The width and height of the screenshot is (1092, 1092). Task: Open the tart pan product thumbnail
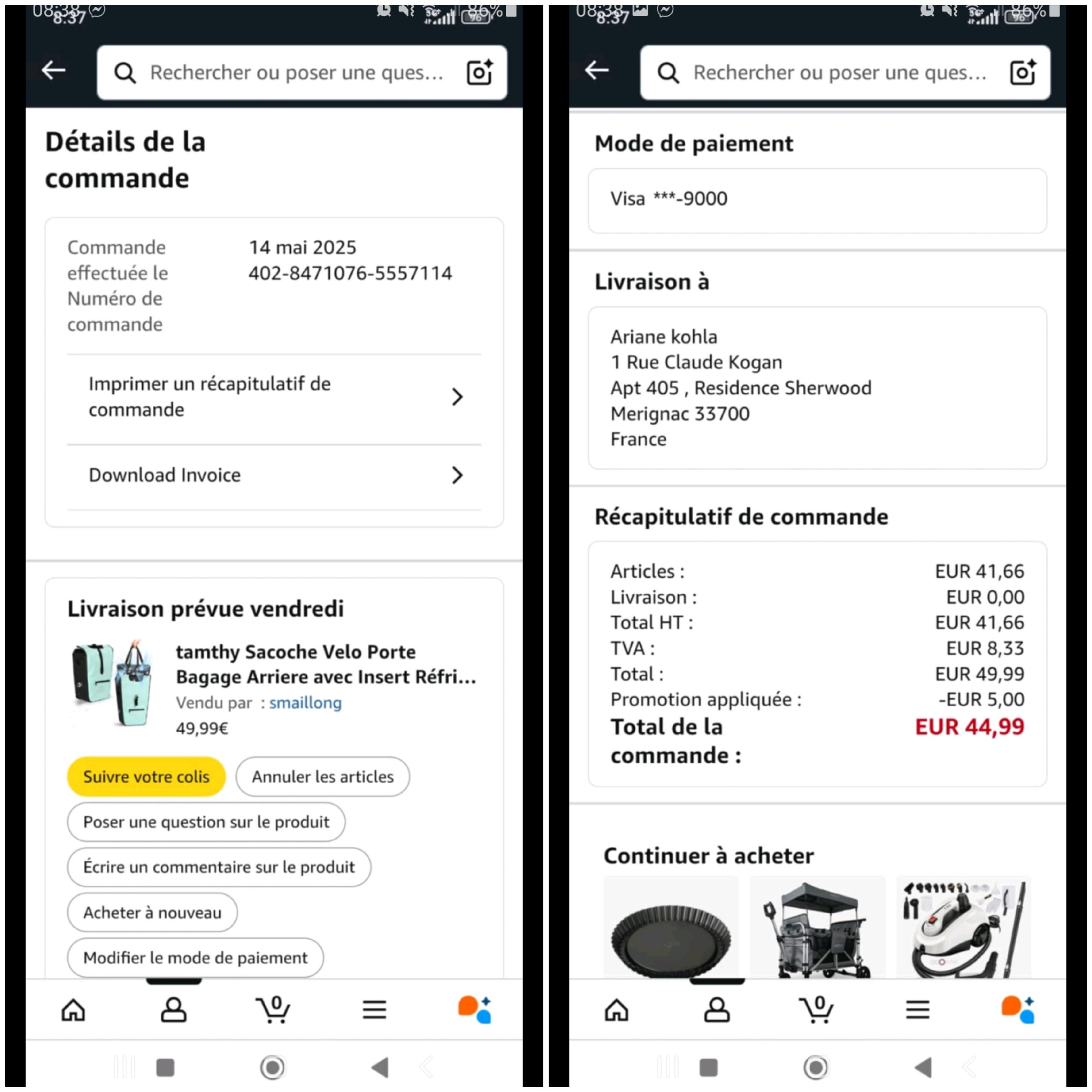coord(671,927)
